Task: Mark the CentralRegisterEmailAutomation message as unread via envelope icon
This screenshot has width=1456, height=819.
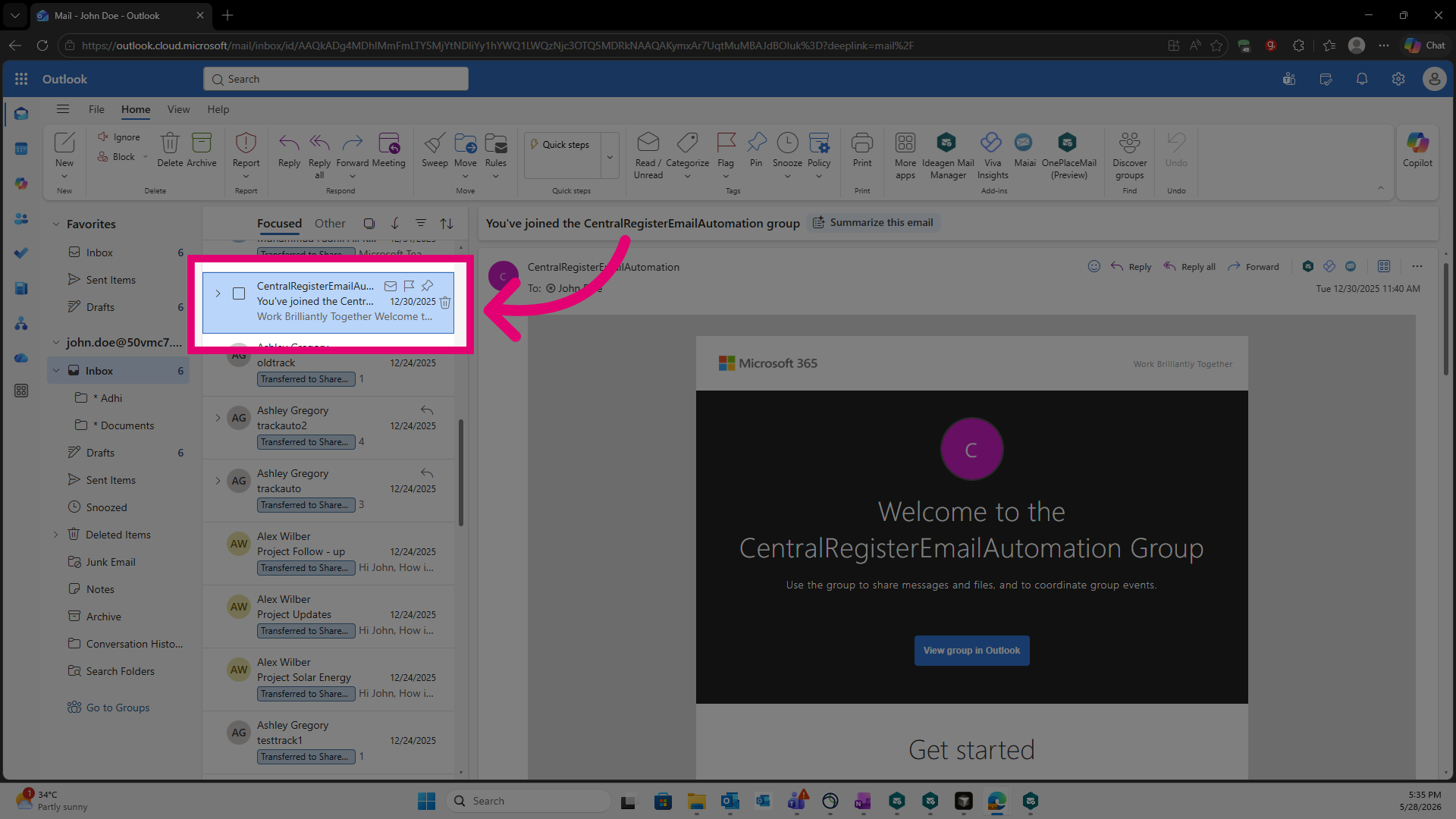Action: tap(391, 286)
